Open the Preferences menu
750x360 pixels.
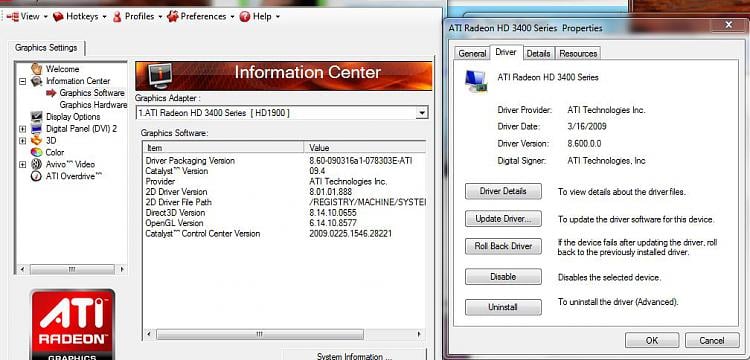pos(201,16)
